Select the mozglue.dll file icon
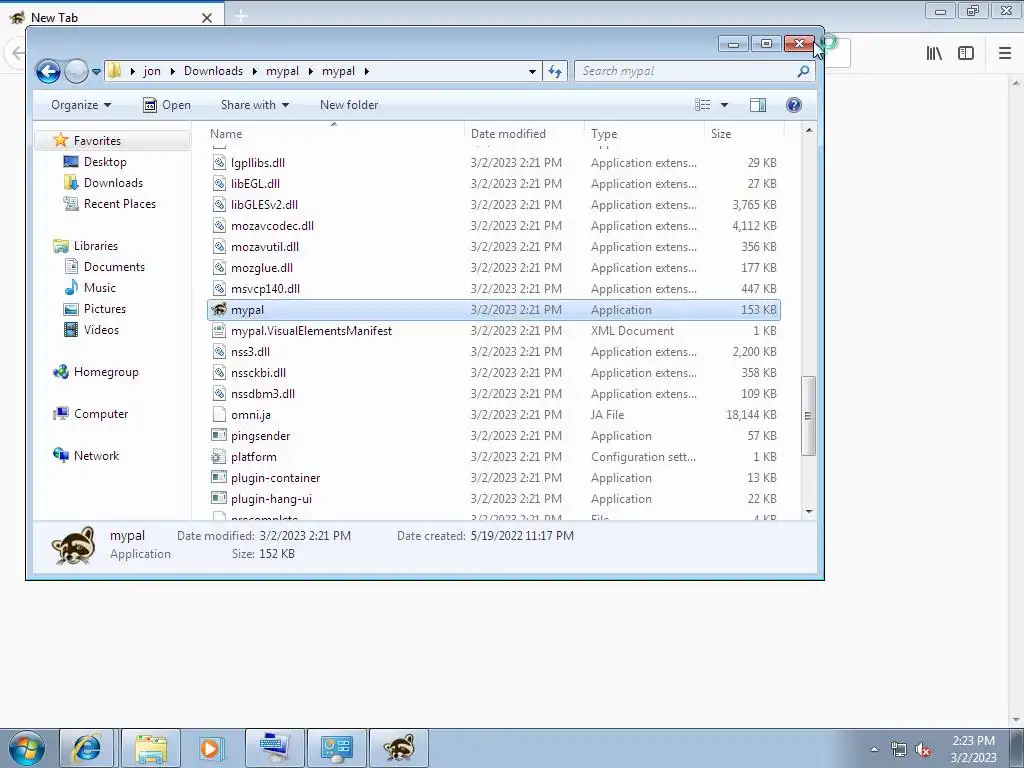 (x=219, y=267)
